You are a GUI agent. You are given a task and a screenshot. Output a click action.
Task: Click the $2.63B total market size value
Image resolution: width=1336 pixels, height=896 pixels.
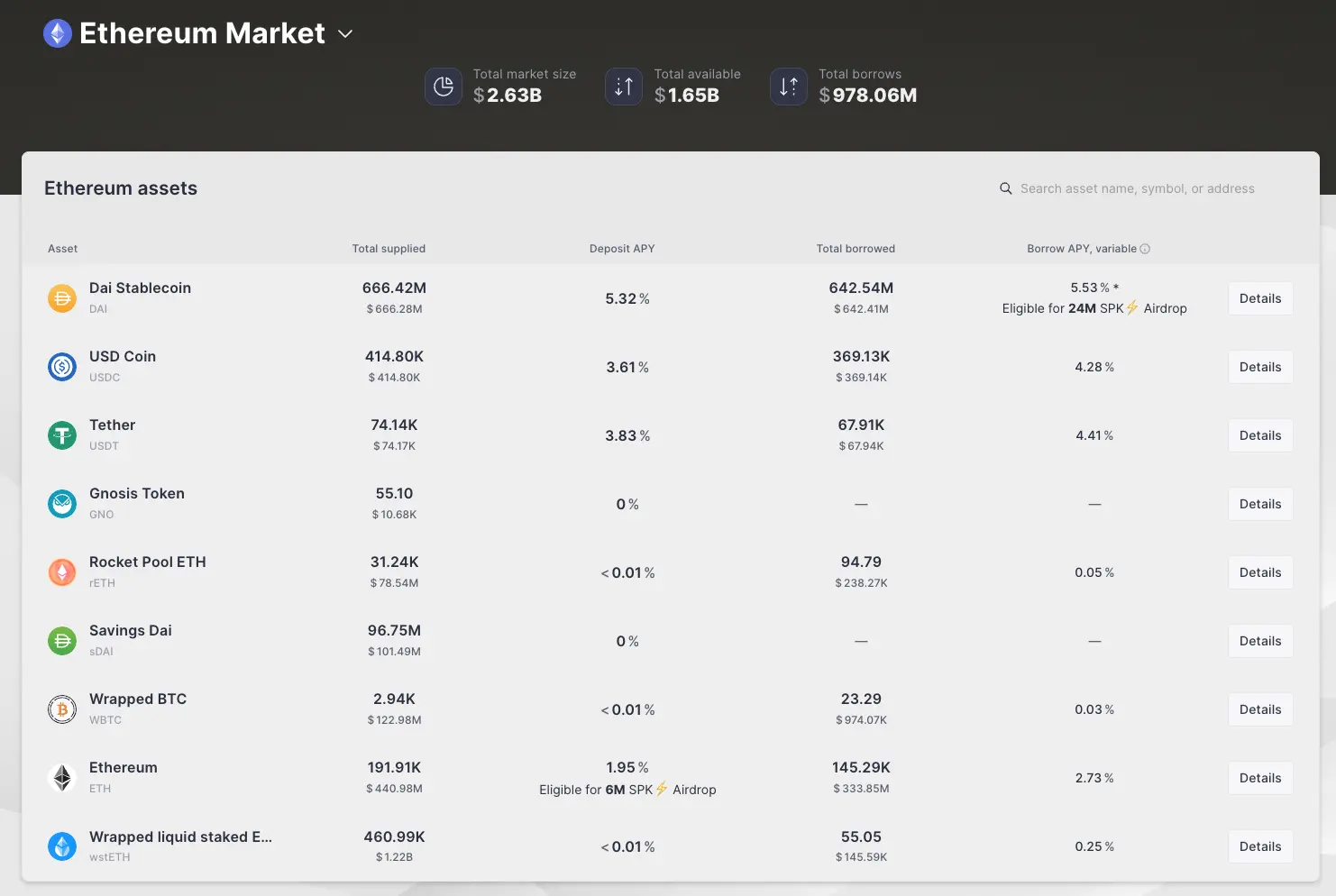508,96
